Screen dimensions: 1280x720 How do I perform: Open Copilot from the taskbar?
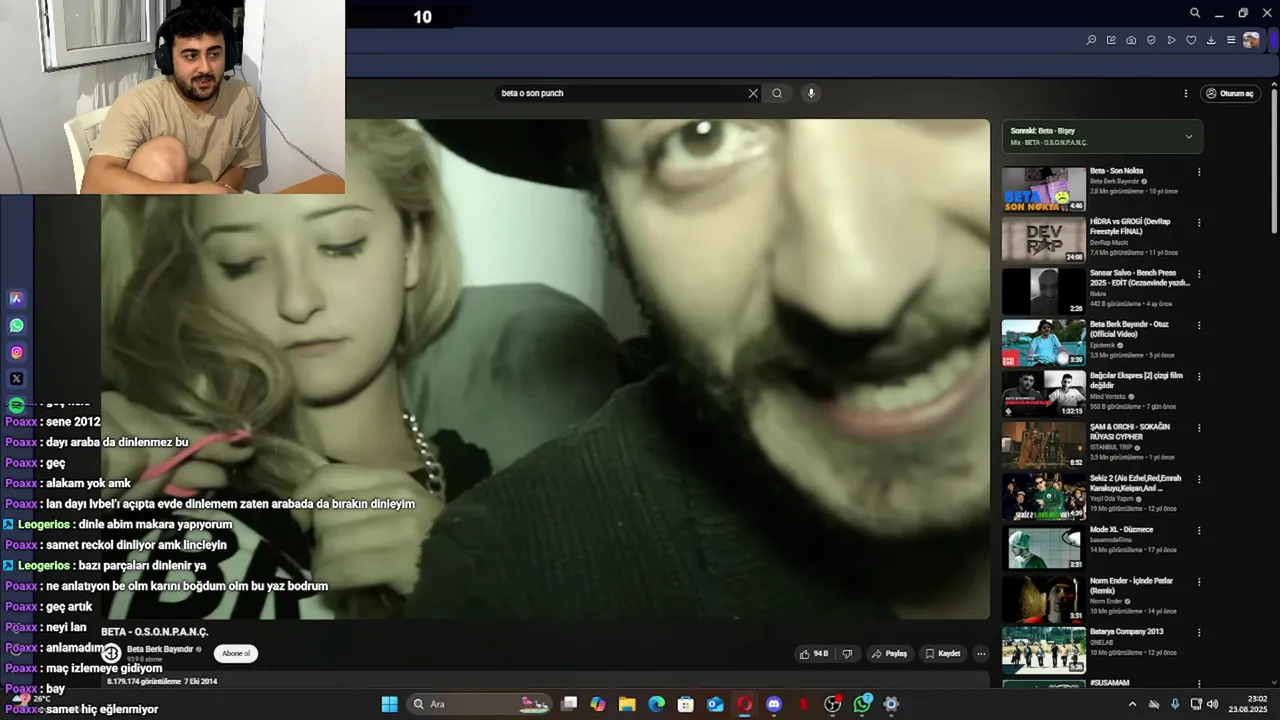pos(598,704)
